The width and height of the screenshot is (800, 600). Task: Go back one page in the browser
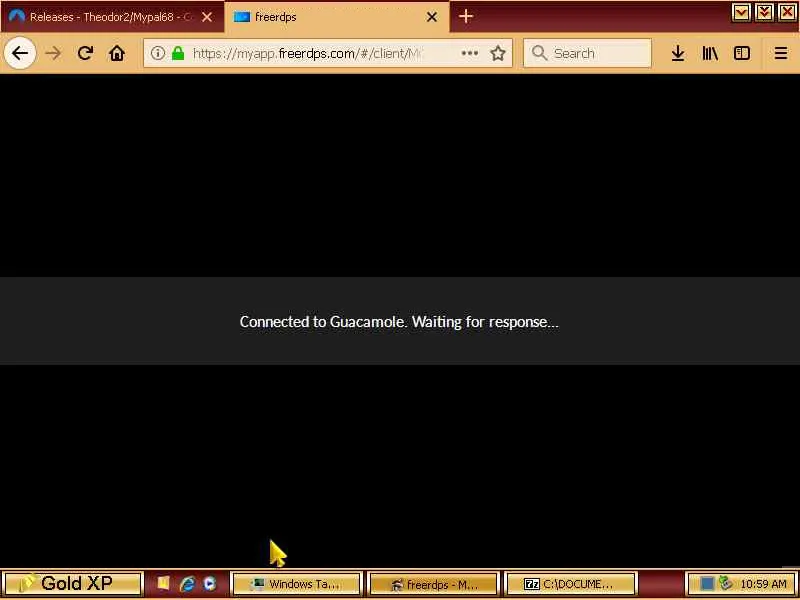20,53
